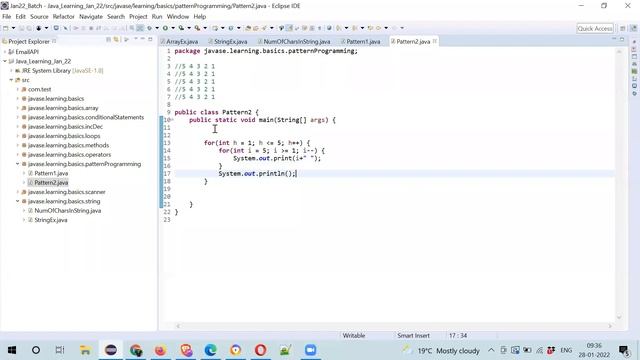This screenshot has width=640, height=360.
Task: Launch Debug with the bug icon
Action: coord(149,28)
